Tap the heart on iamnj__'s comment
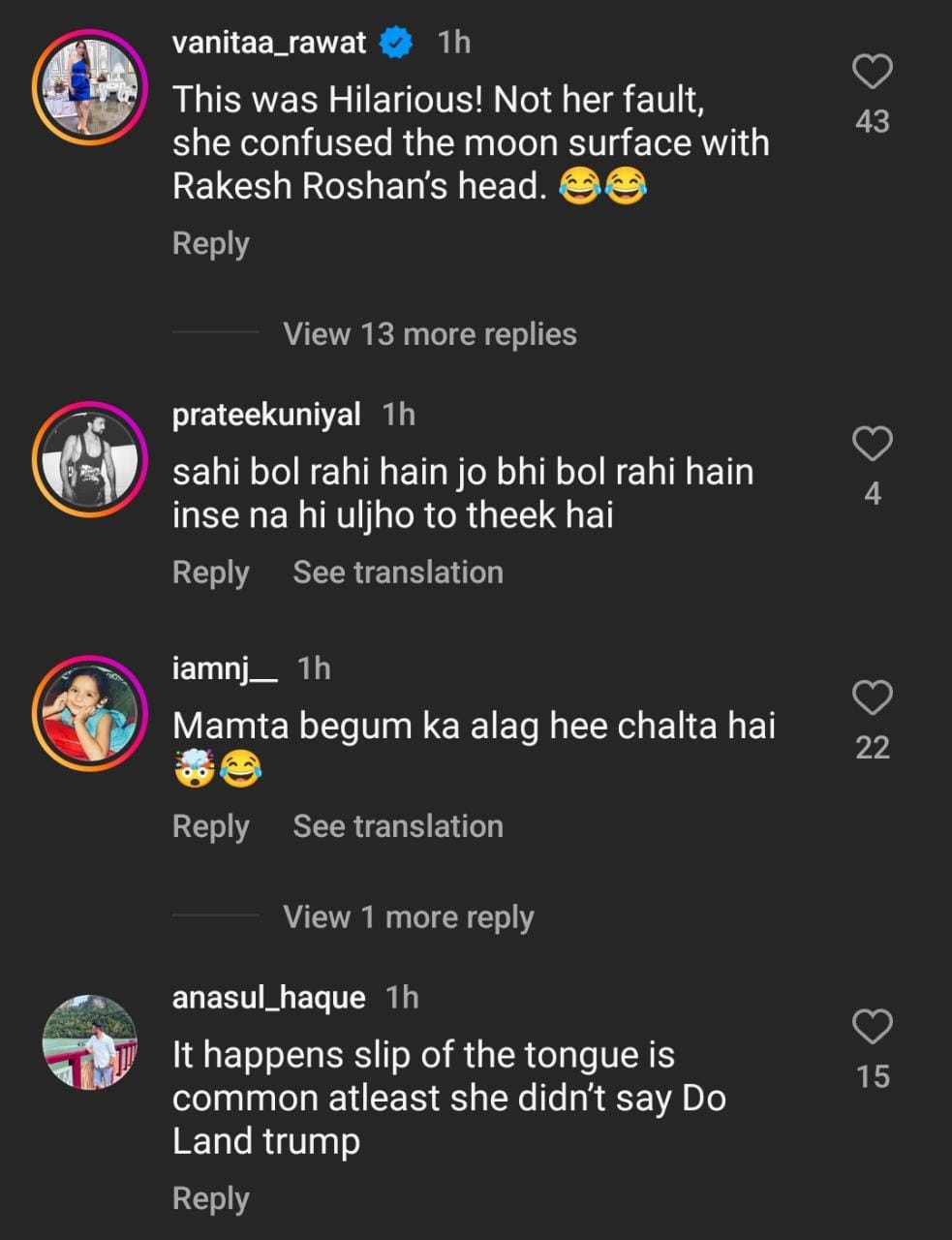952x1240 pixels. click(872, 697)
